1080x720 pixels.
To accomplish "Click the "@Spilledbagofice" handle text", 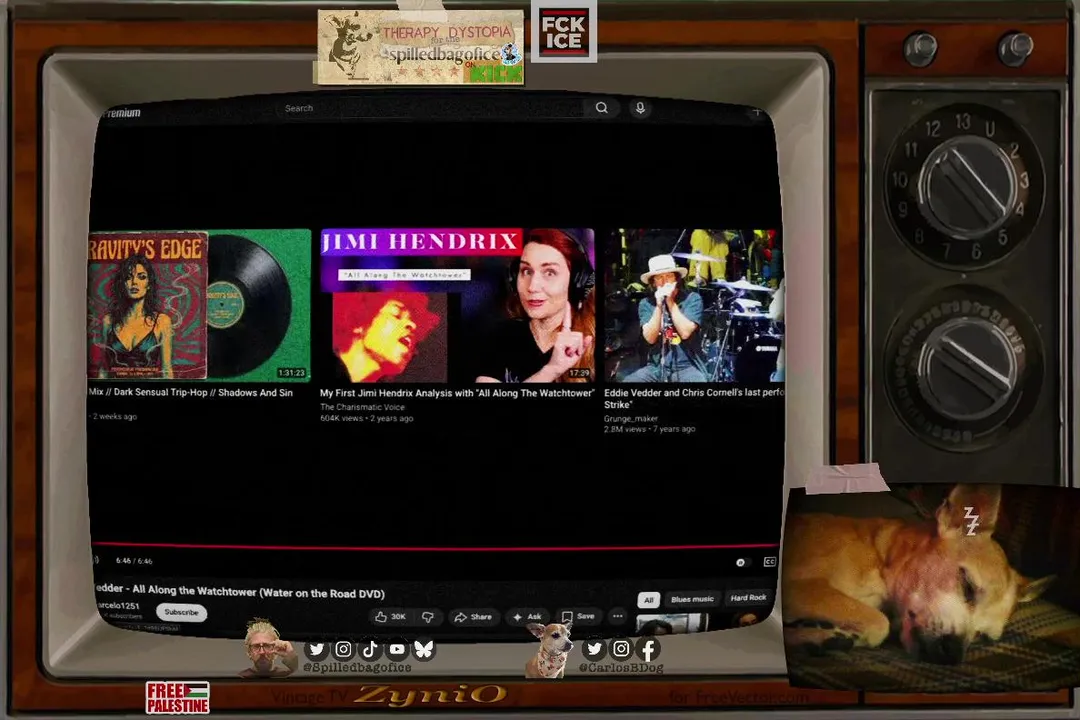I will tap(357, 668).
